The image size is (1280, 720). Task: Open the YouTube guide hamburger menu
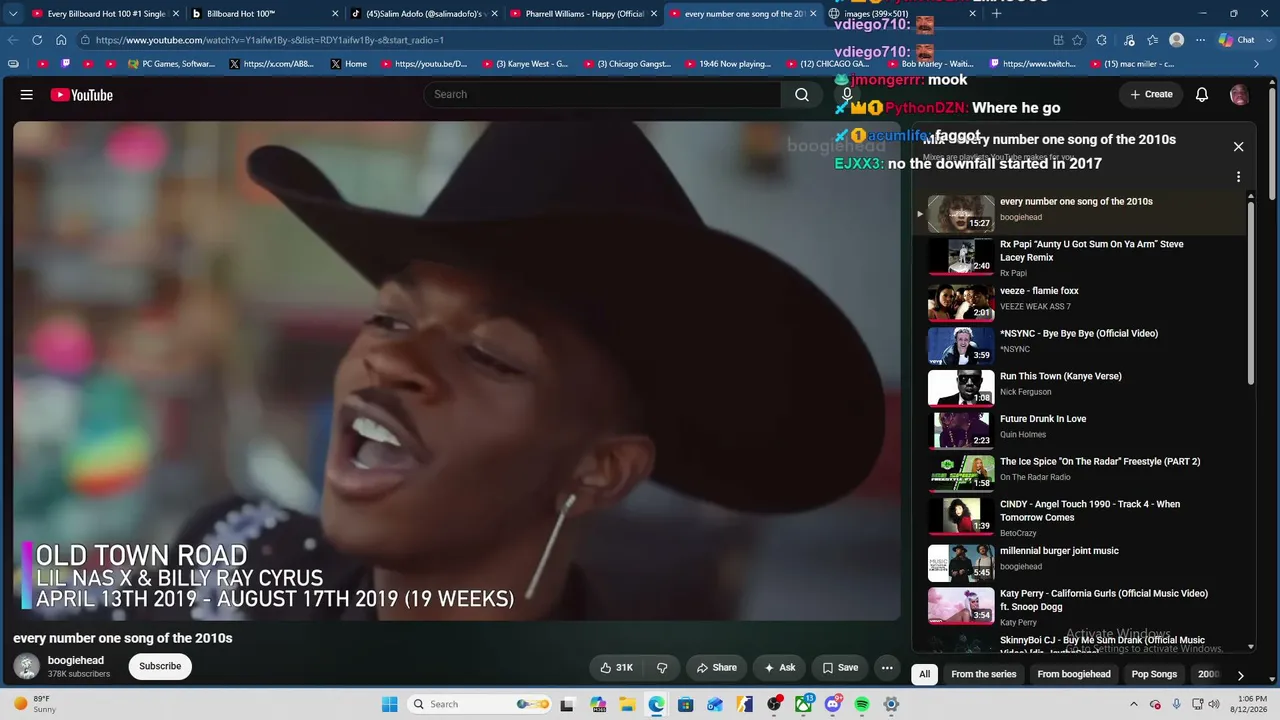27,95
